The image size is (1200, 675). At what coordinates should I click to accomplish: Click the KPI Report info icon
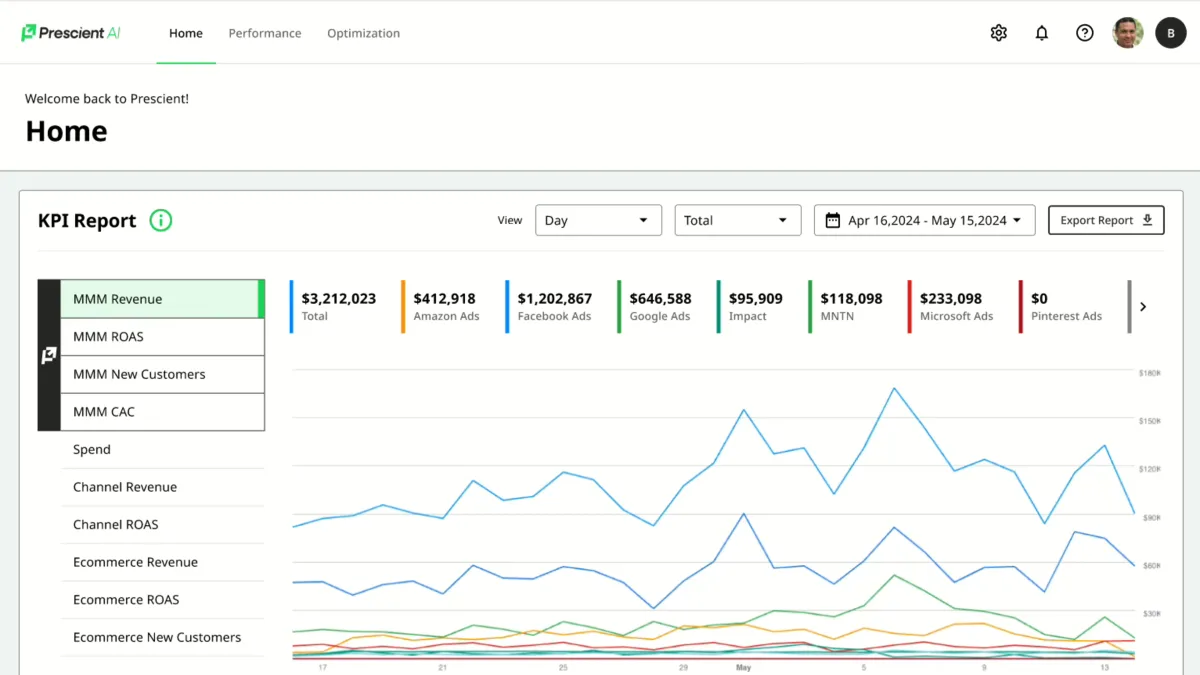(161, 221)
